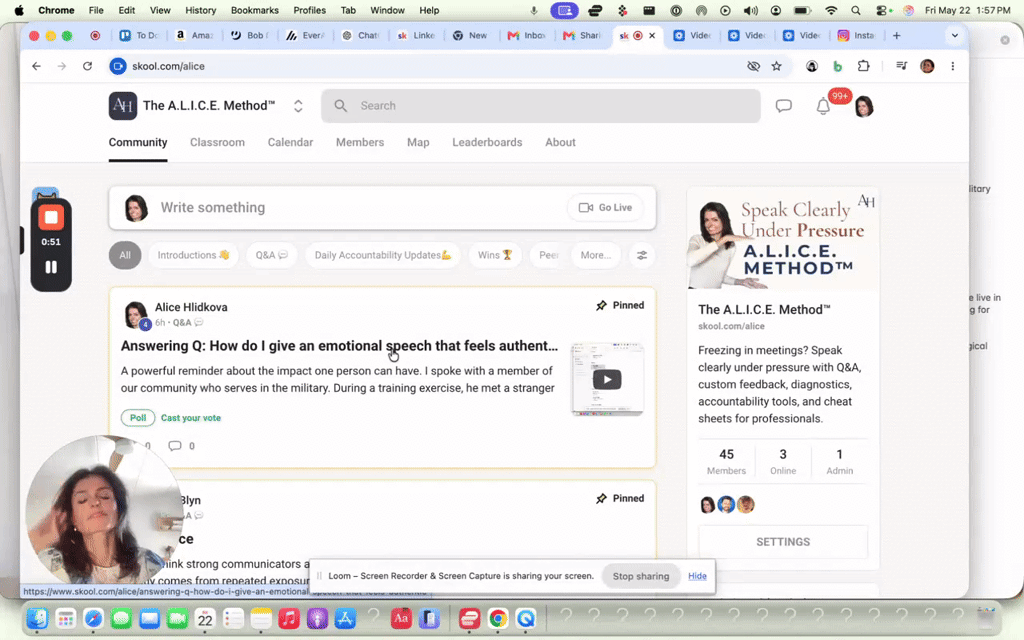Open Spotlight search in menu bar

[856, 10]
